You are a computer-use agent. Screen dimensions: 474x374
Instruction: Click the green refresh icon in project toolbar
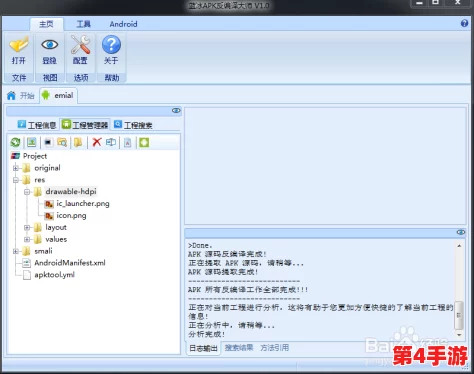click(x=15, y=143)
